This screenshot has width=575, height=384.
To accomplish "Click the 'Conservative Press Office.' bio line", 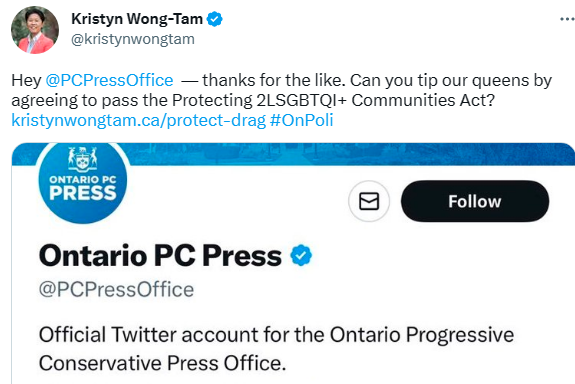I will 162,363.
